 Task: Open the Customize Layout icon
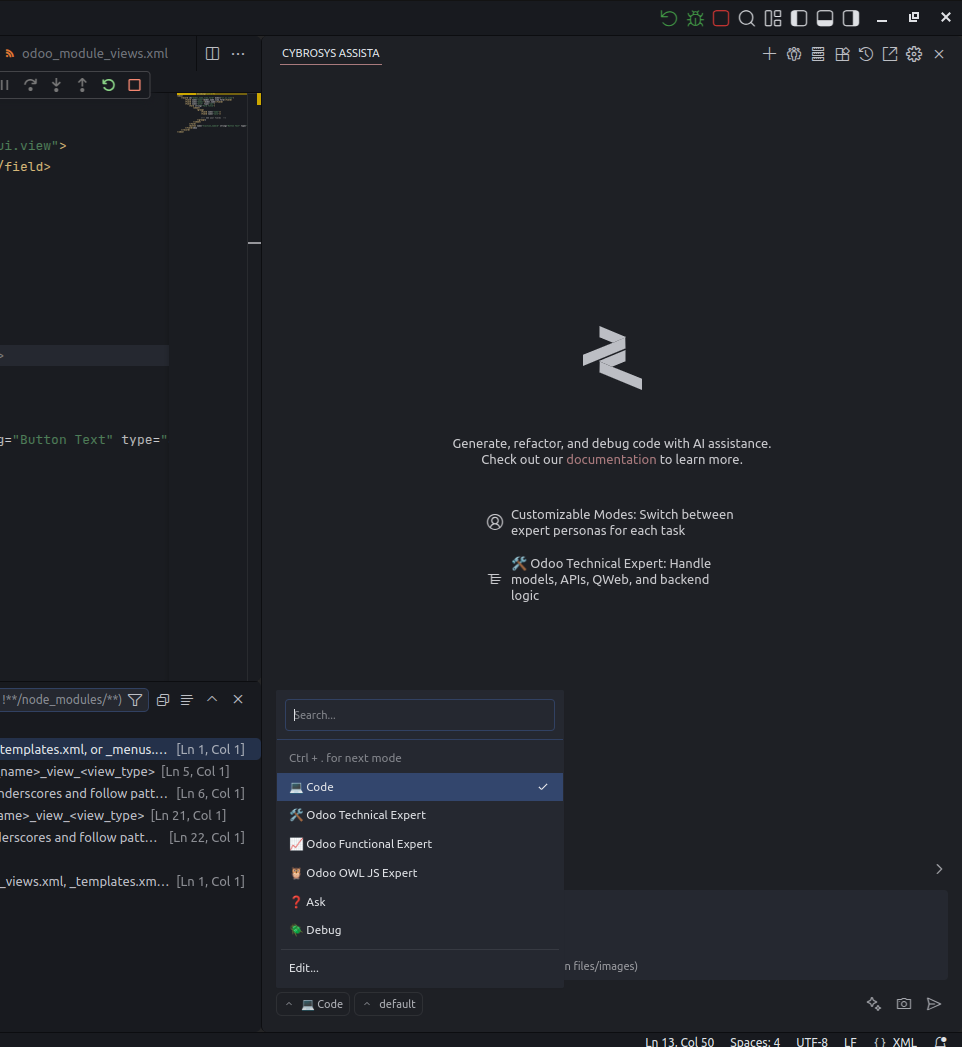click(x=773, y=18)
